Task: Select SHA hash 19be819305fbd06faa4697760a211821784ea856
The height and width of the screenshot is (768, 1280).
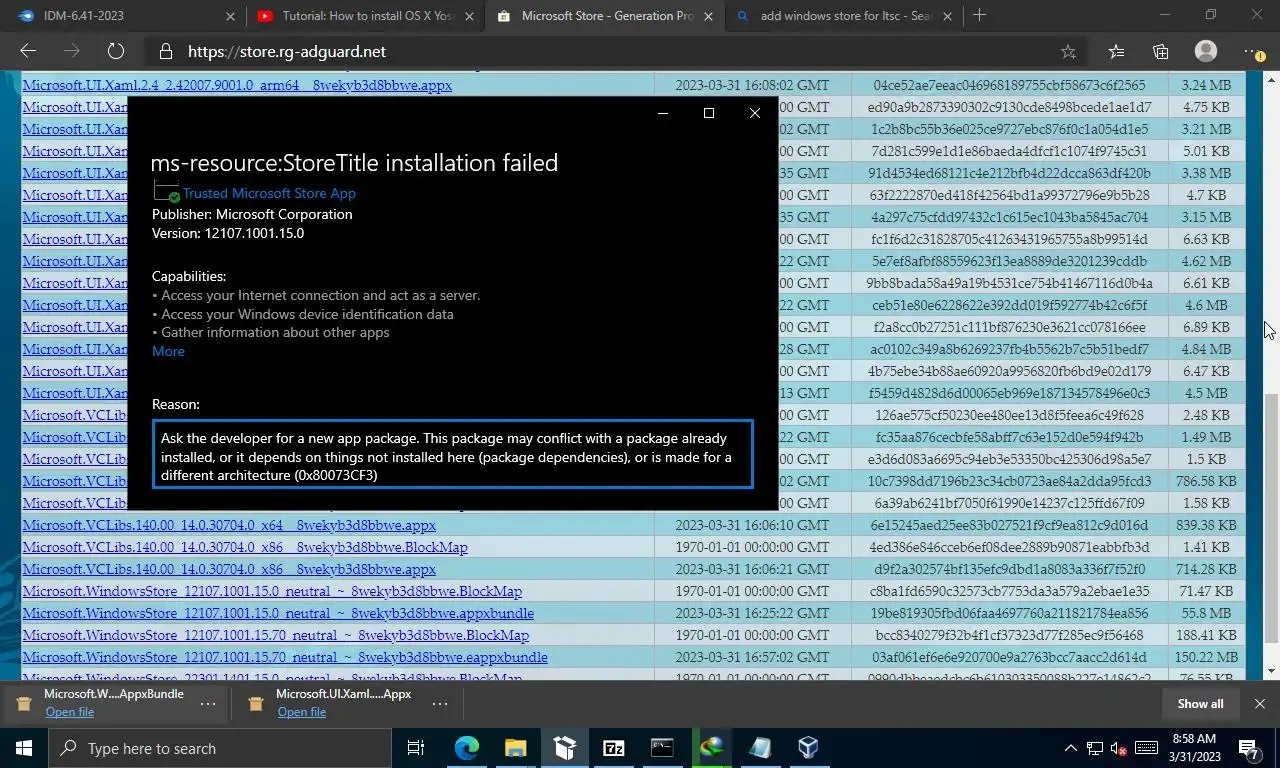Action: (x=1009, y=613)
